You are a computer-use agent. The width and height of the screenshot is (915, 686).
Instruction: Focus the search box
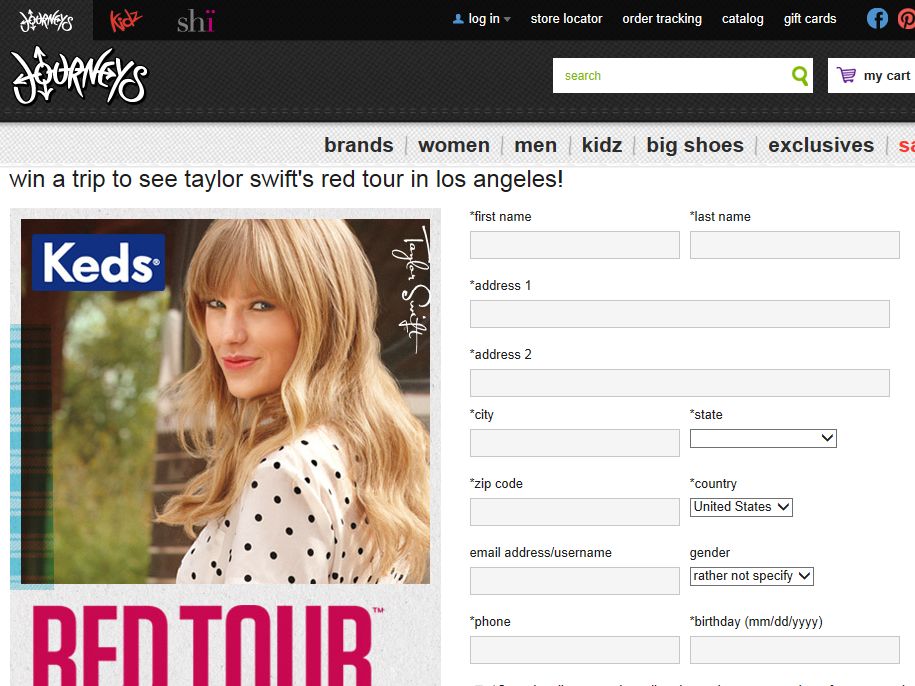pyautogui.click(x=671, y=75)
